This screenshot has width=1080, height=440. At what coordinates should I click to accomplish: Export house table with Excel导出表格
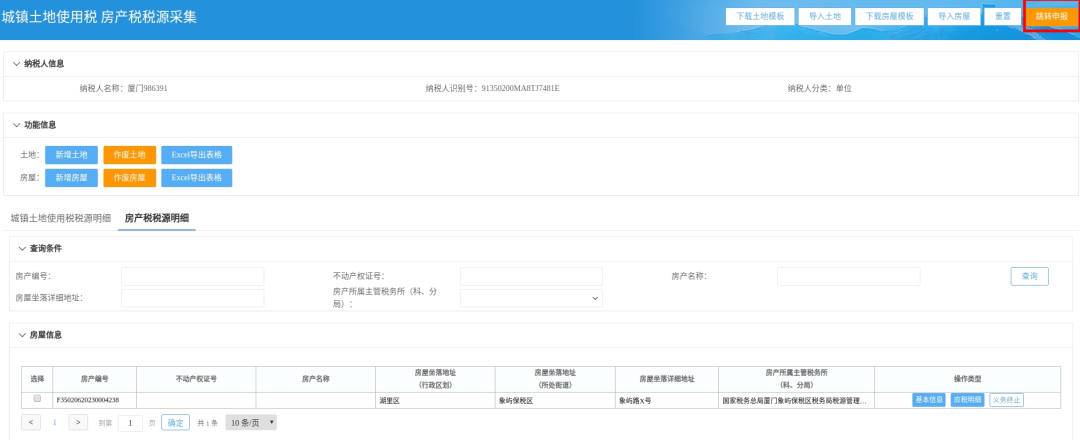(197, 178)
